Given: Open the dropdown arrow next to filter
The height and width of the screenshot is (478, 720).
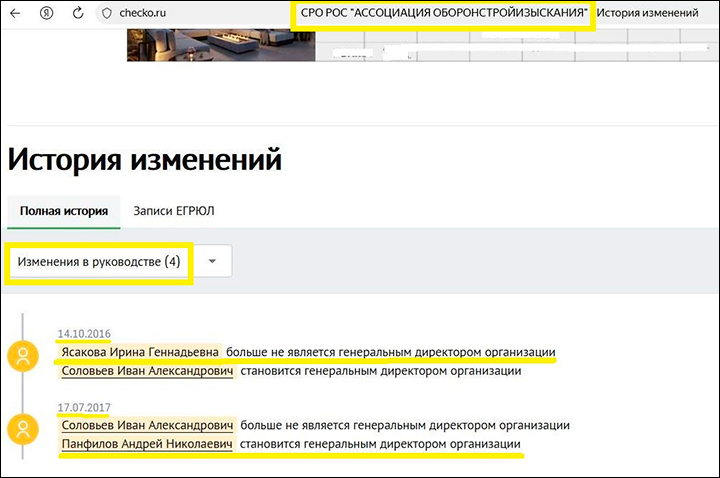Looking at the screenshot, I should click(x=212, y=261).
